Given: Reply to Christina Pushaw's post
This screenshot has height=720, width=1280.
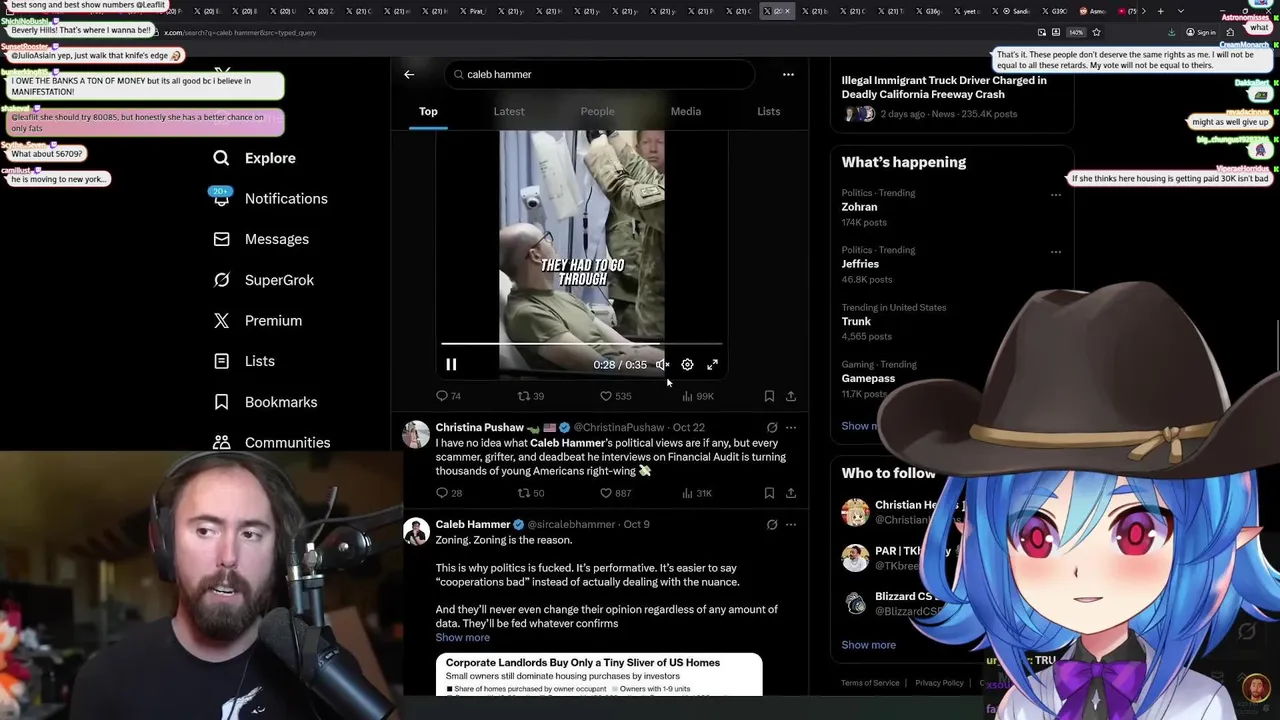Looking at the screenshot, I should point(448,493).
